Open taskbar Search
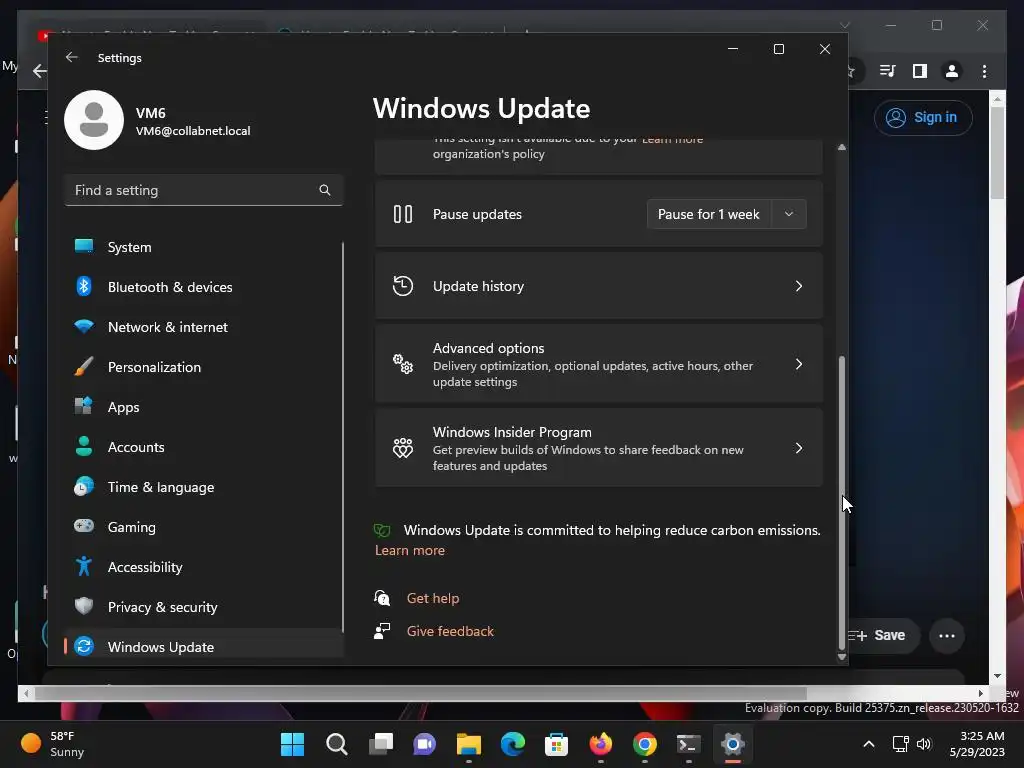This screenshot has width=1024, height=768. pos(336,744)
